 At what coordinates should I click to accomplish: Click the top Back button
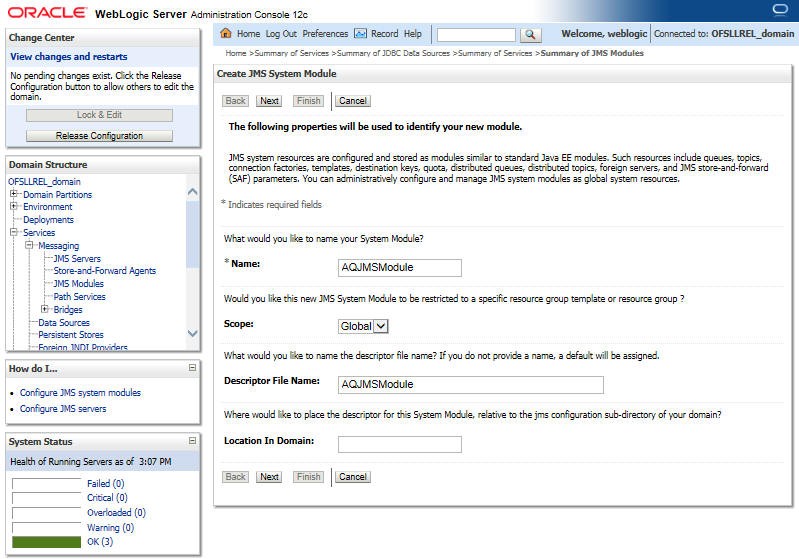(x=235, y=101)
